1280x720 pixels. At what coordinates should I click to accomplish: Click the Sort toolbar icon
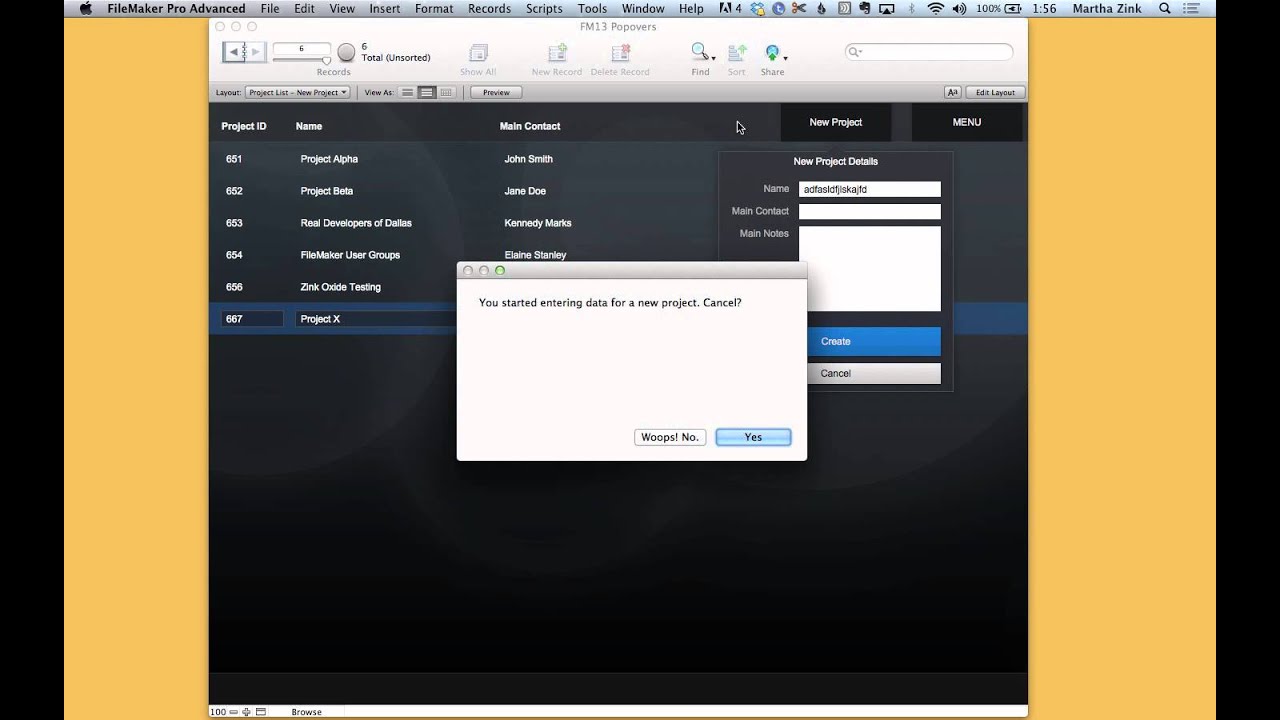(737, 53)
